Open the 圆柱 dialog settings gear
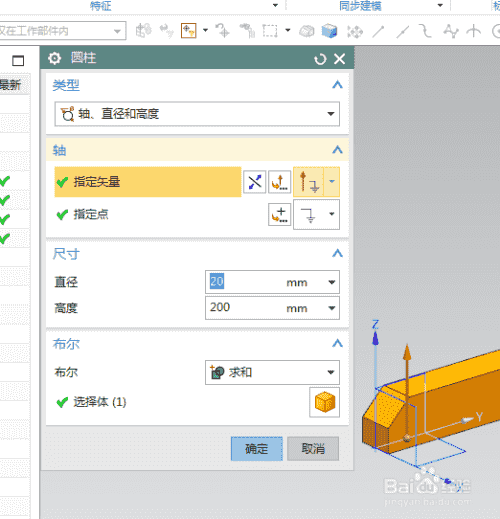500x519 pixels. 54,58
